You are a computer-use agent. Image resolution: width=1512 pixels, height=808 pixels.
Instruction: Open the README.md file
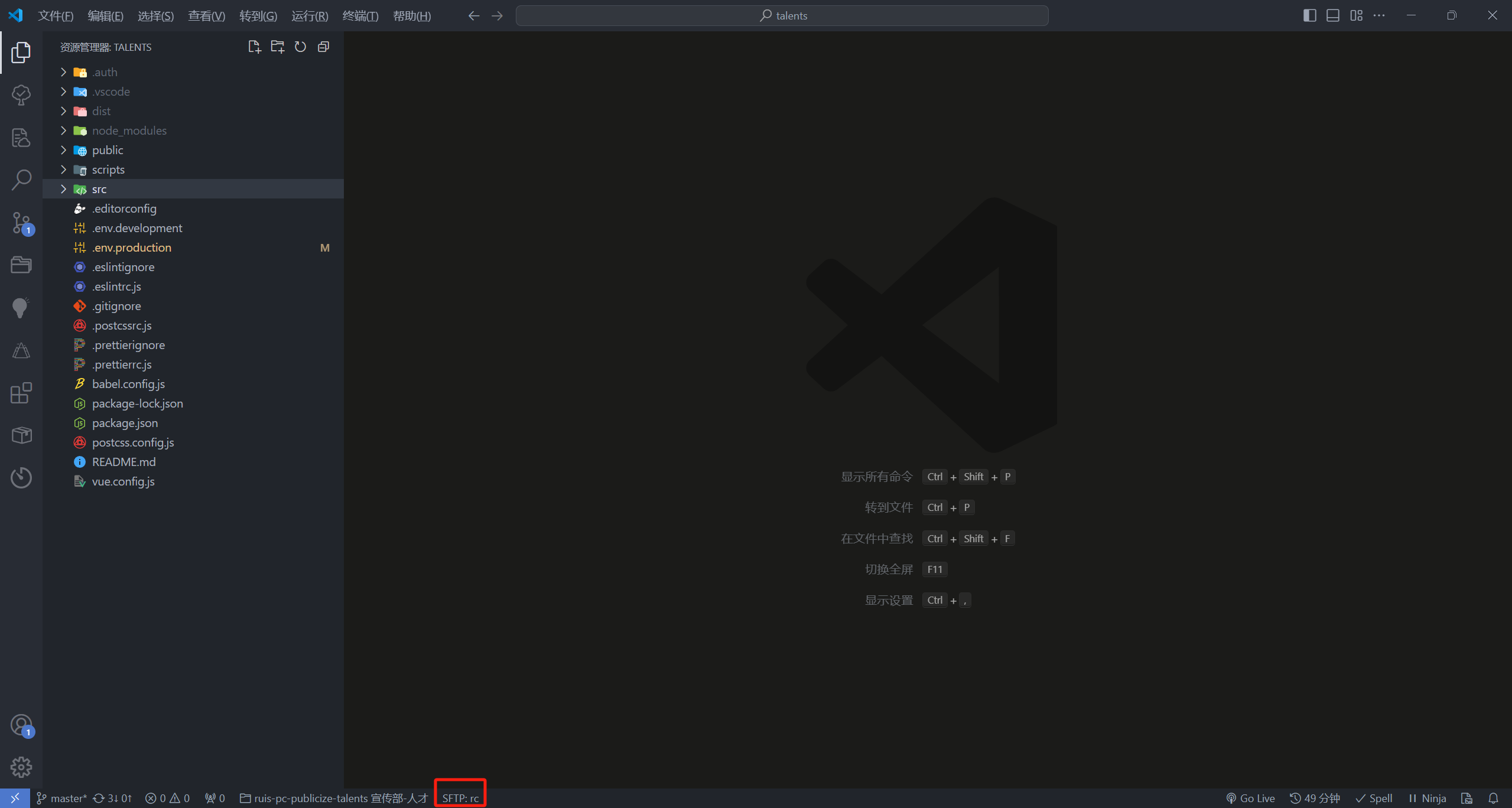(193, 462)
